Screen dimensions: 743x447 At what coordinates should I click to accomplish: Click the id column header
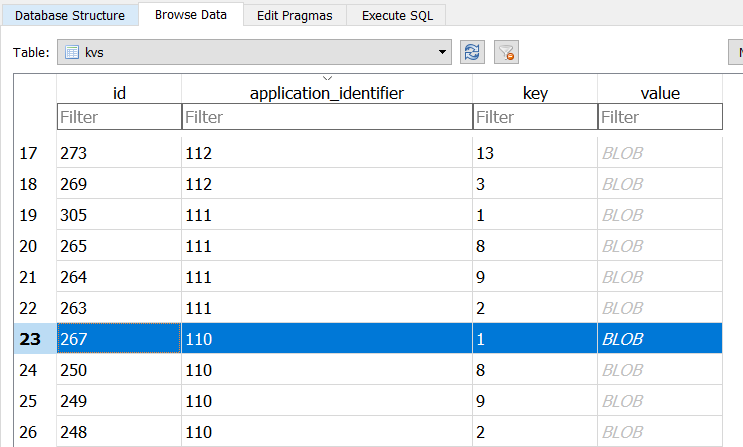[x=119, y=93]
